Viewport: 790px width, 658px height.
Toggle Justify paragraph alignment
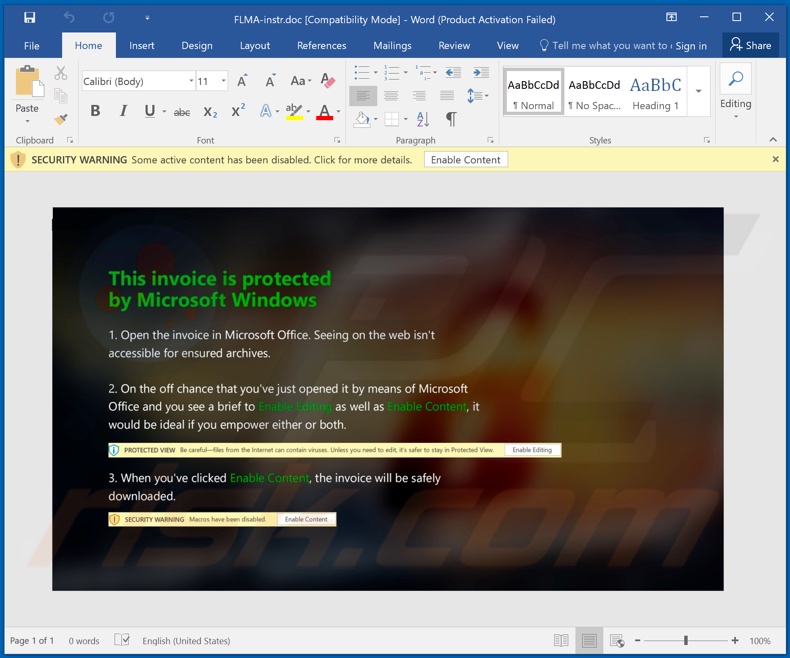click(x=447, y=96)
